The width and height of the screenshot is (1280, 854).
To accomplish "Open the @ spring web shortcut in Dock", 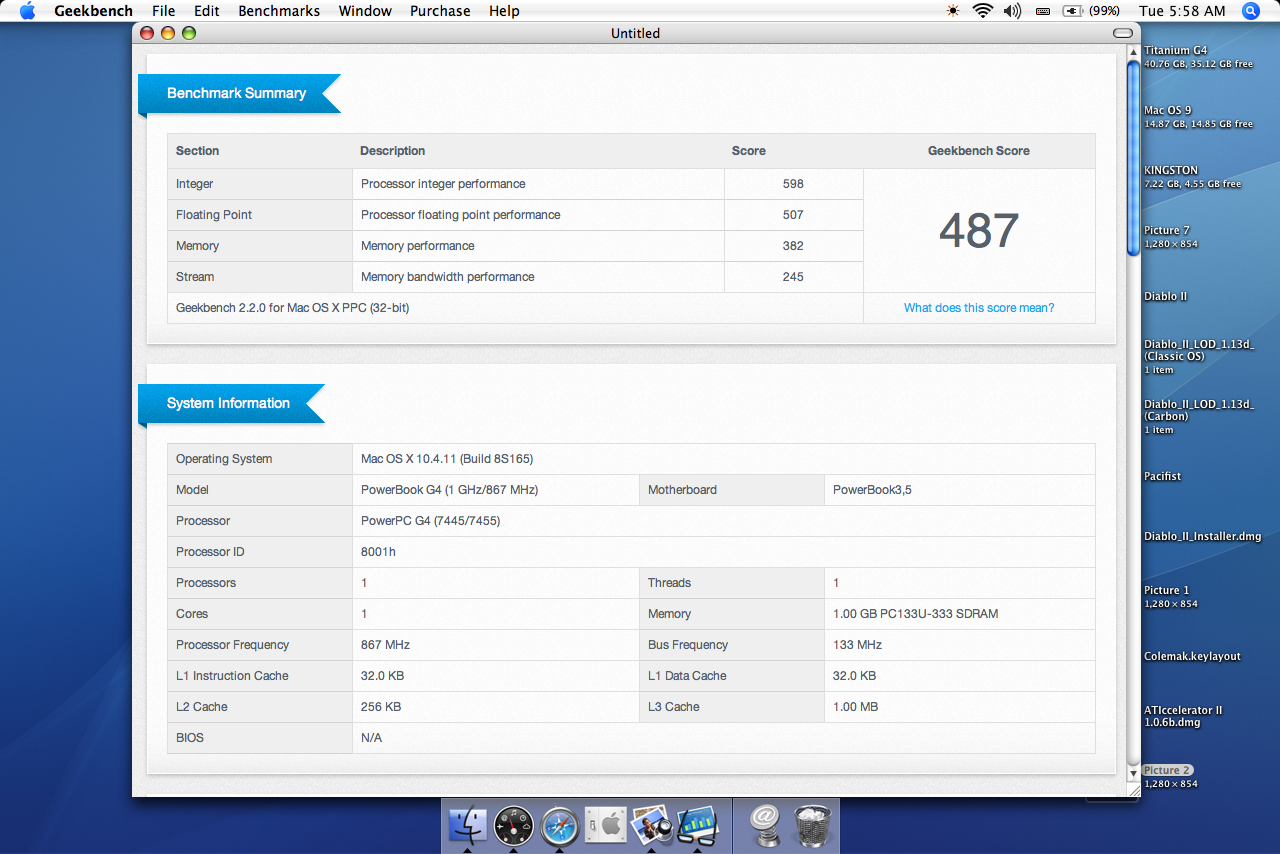I will (765, 826).
